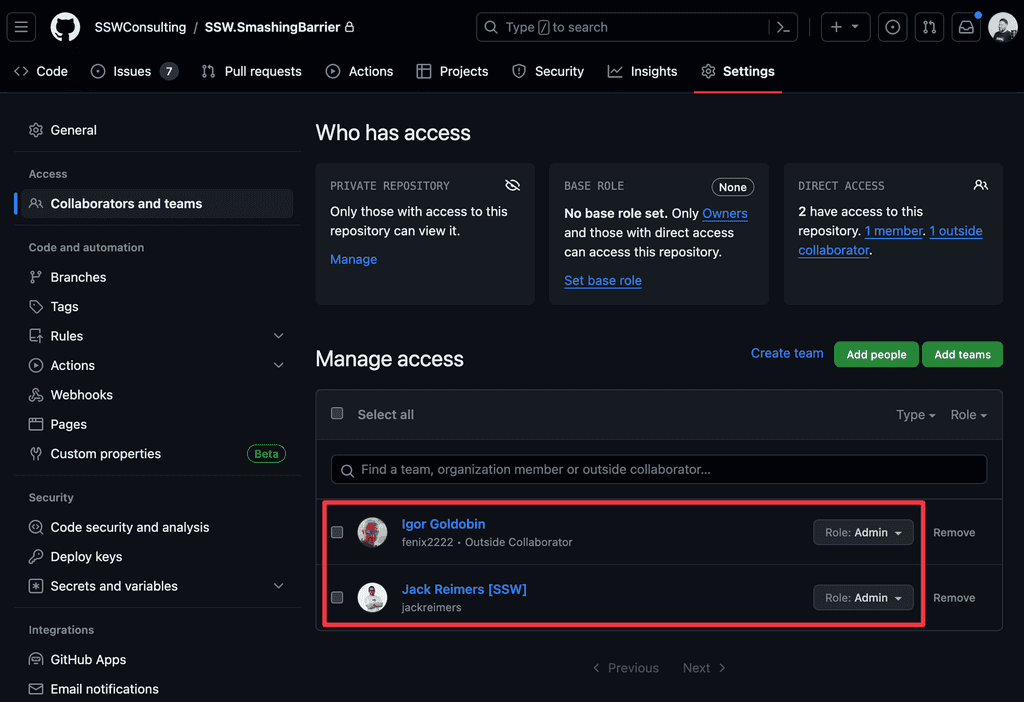Check the checkbox next to Jack Reimers
Image resolution: width=1024 pixels, height=702 pixels.
coord(337,597)
